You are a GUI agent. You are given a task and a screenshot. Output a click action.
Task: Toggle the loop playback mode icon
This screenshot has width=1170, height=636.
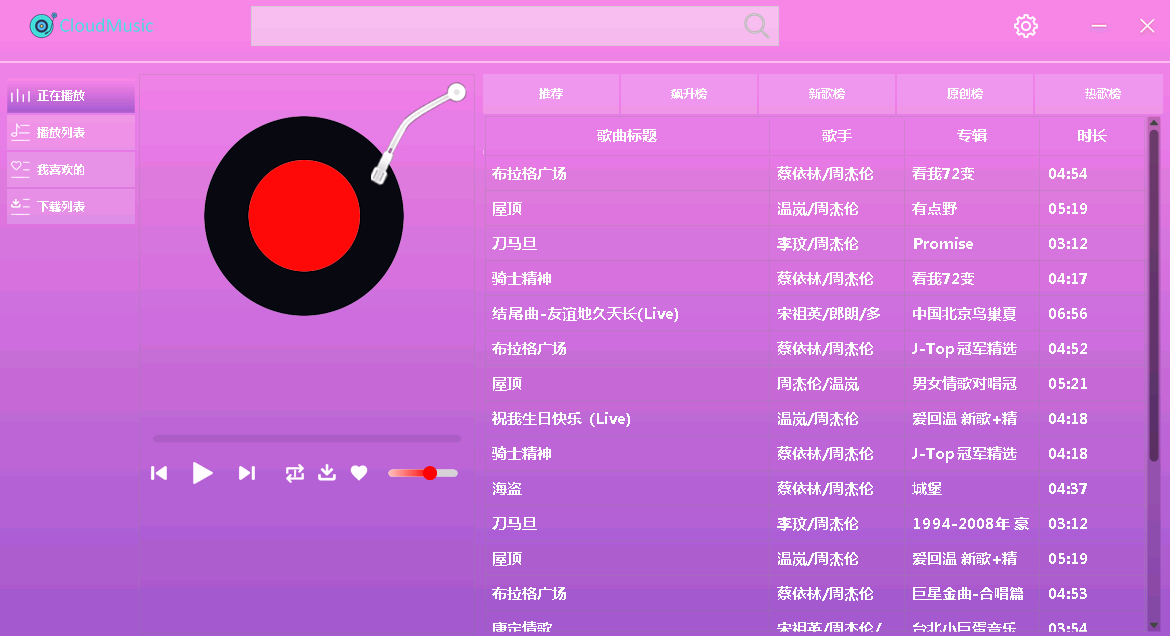coord(295,473)
